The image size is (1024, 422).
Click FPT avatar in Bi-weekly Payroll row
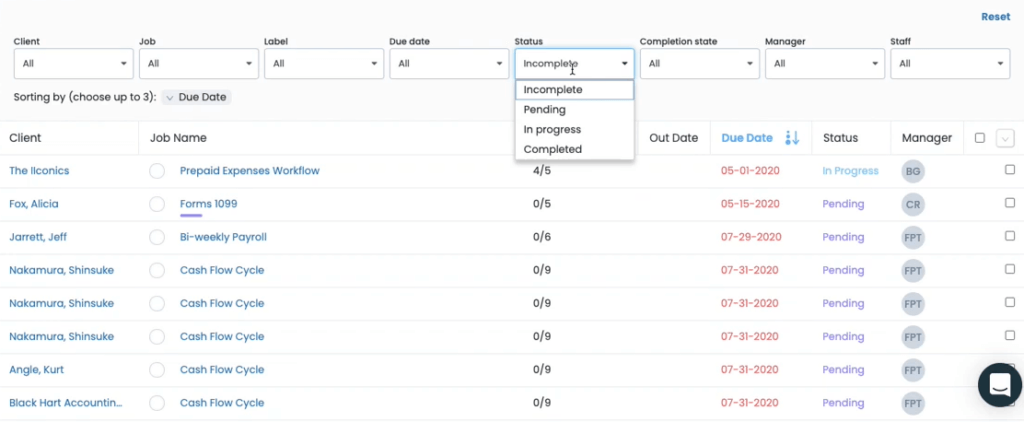coord(913,238)
